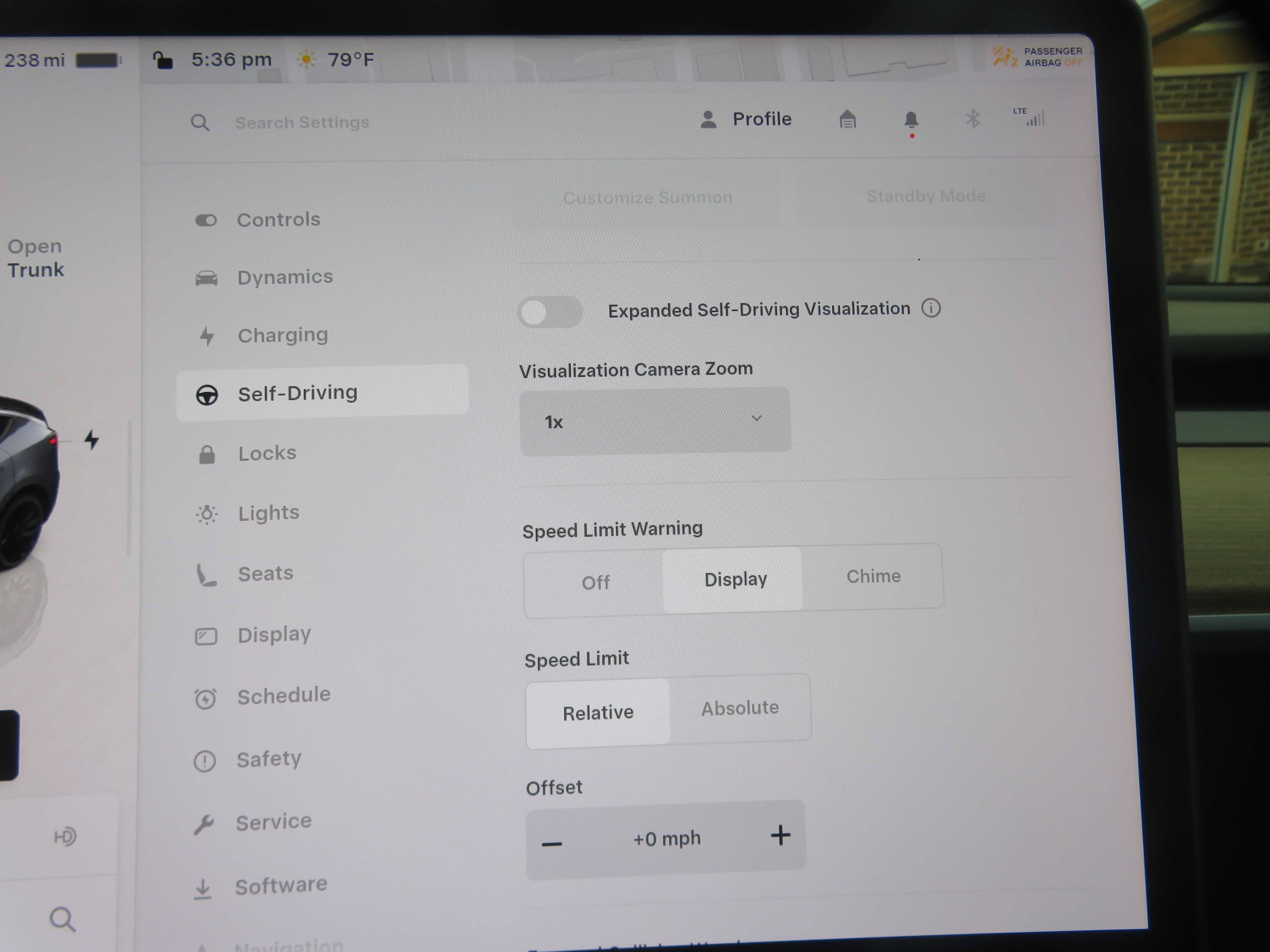The width and height of the screenshot is (1270, 952).
Task: Tap the Bluetooth icon
Action: tap(973, 119)
